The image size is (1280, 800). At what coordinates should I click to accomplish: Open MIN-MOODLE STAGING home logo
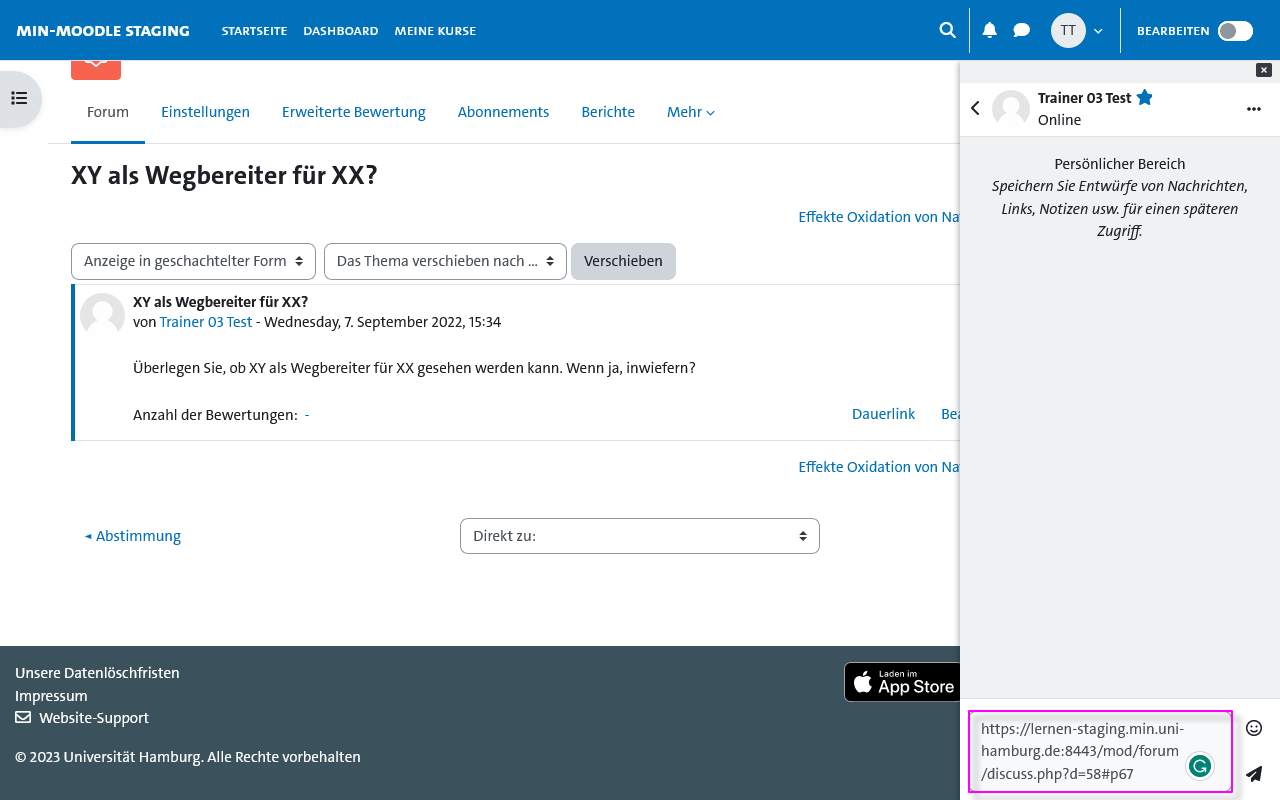point(103,31)
